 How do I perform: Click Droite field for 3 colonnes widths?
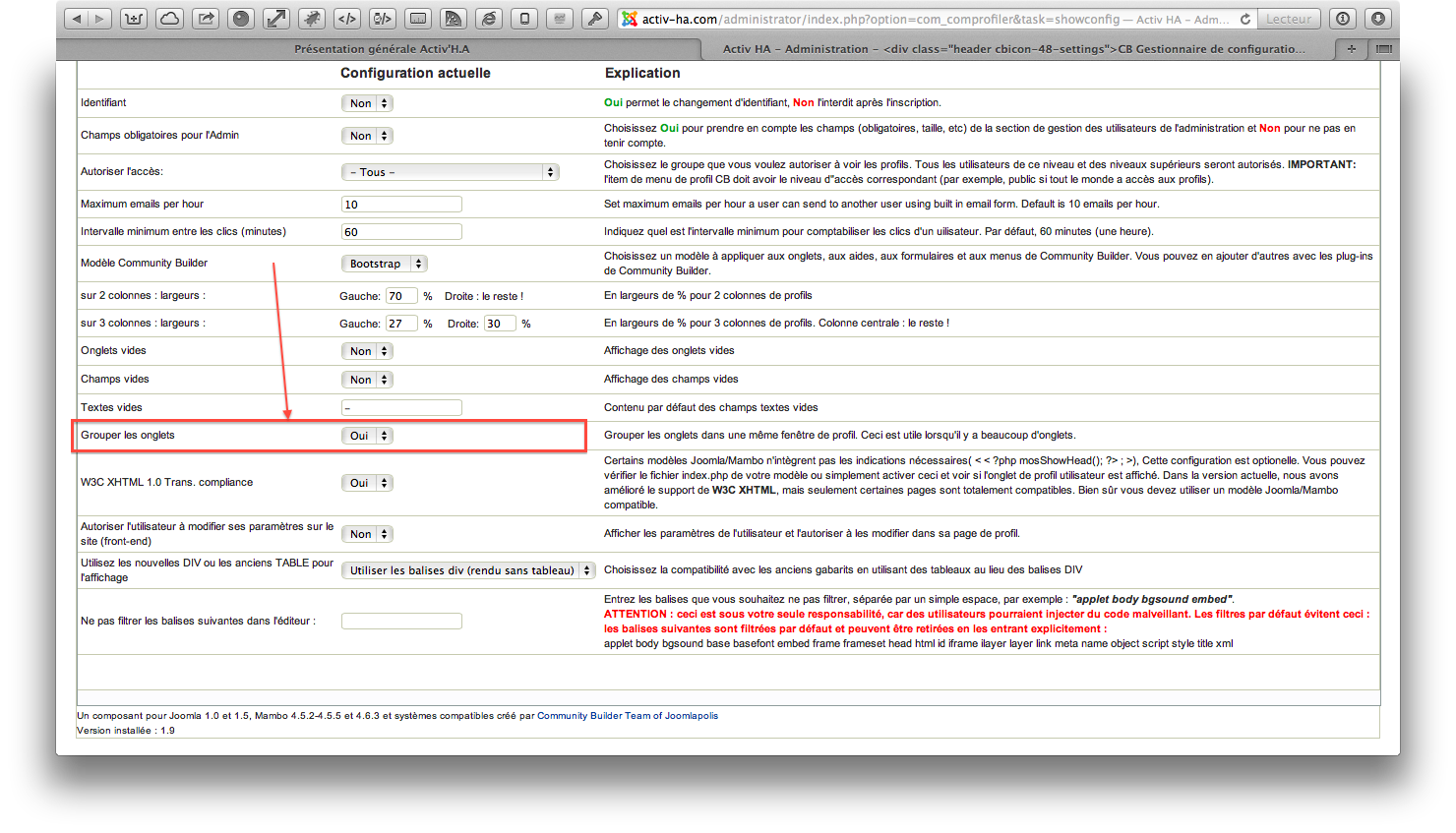pos(500,324)
